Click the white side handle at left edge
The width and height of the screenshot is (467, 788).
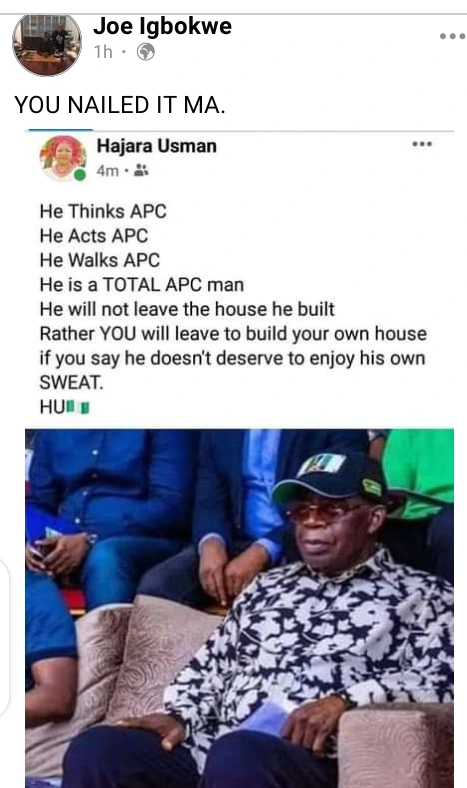(4, 637)
